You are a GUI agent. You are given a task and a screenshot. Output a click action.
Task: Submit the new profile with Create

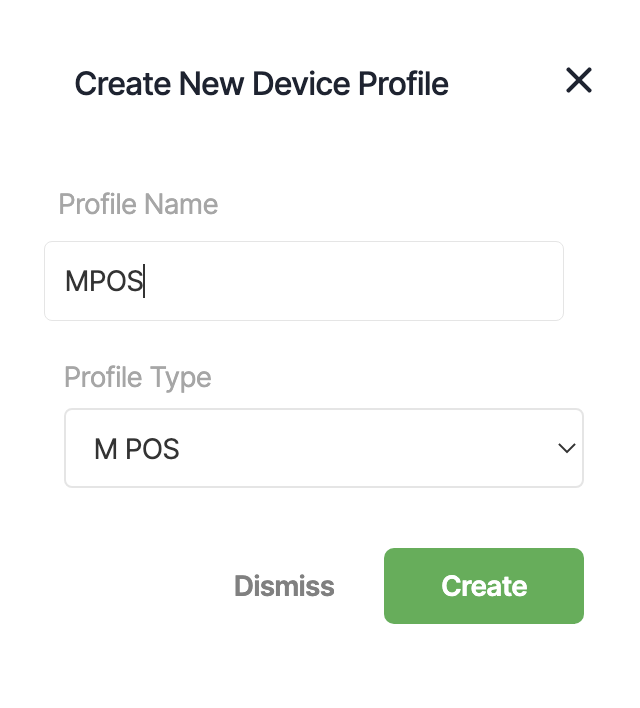pyautogui.click(x=484, y=586)
